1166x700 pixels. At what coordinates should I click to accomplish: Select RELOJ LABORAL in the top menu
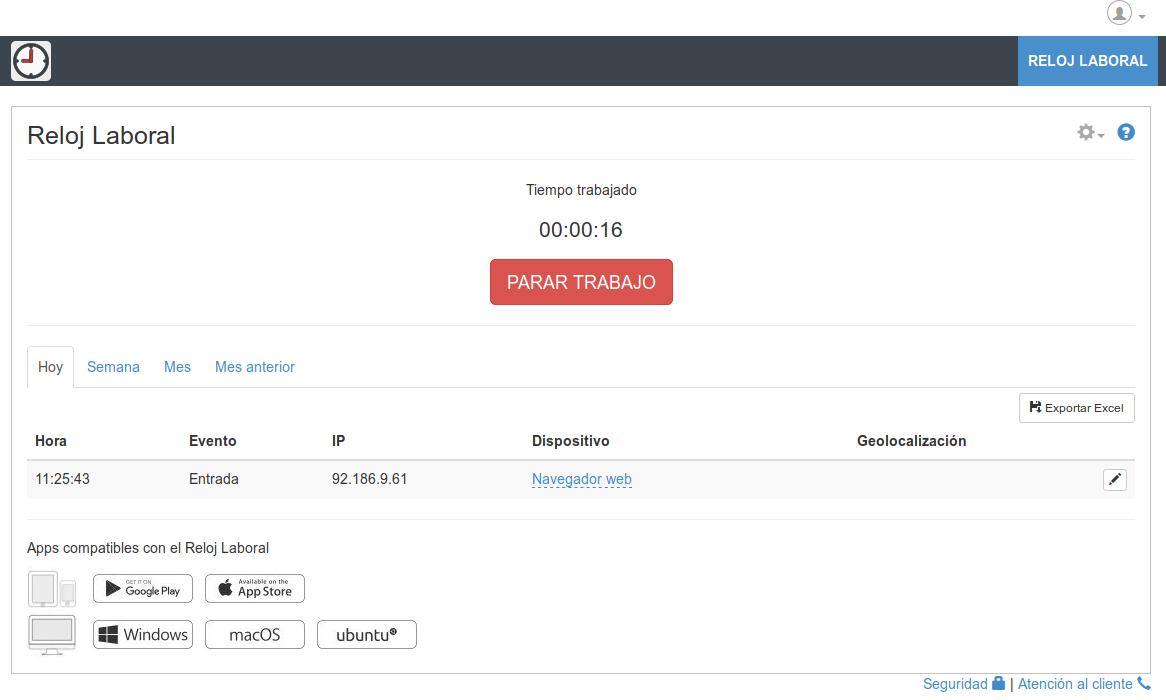point(1087,60)
